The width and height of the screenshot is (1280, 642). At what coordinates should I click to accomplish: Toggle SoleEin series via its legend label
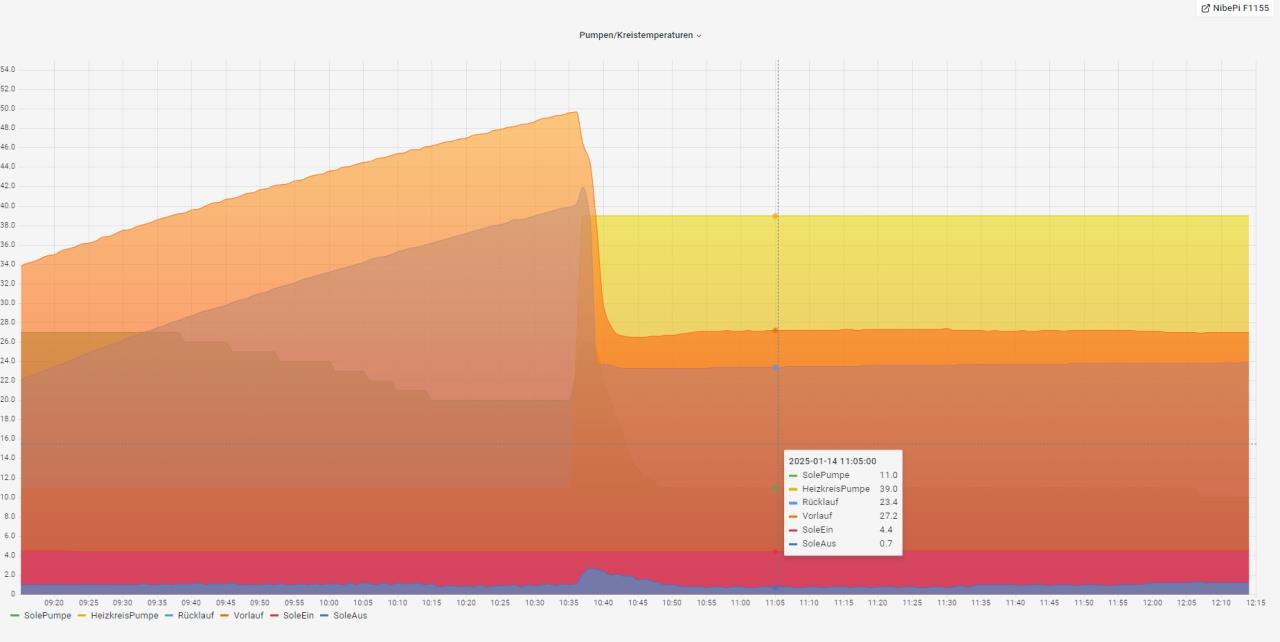(298, 615)
